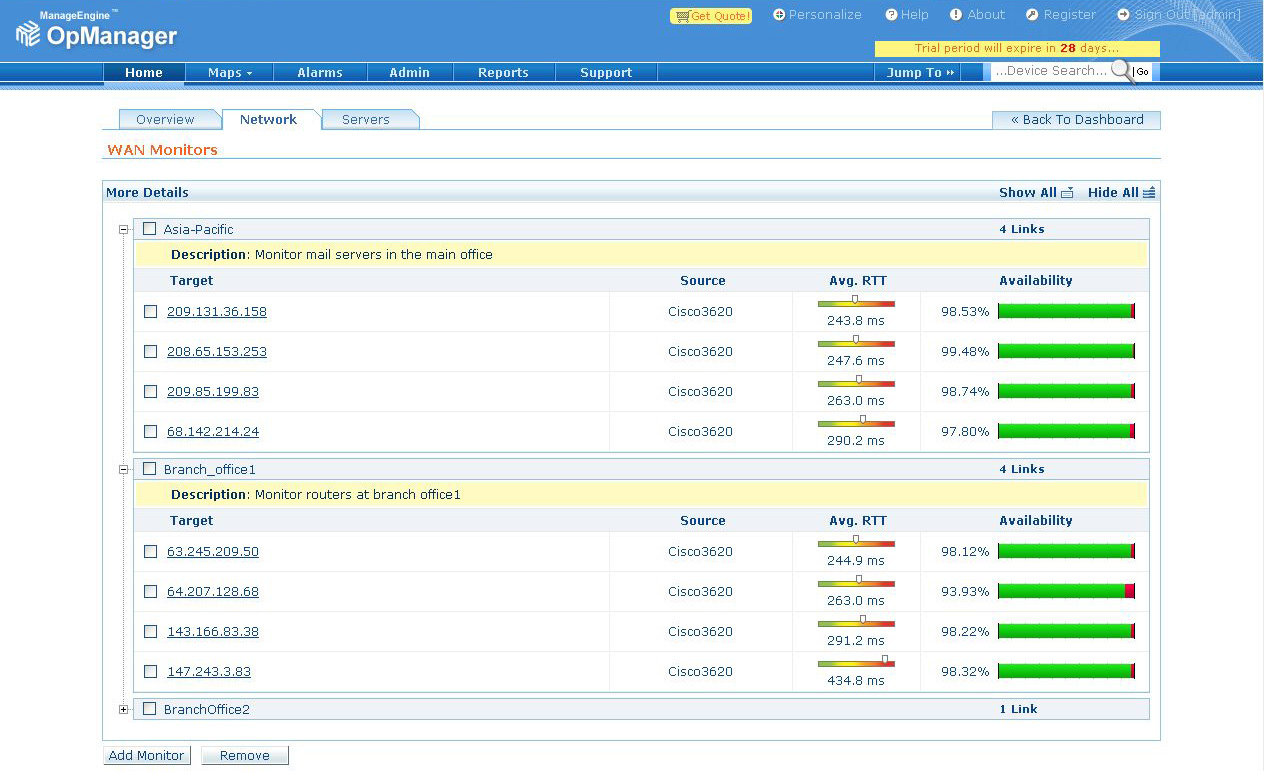The width and height of the screenshot is (1264, 771).
Task: Check the box for 209.131.36.158
Action: point(150,312)
